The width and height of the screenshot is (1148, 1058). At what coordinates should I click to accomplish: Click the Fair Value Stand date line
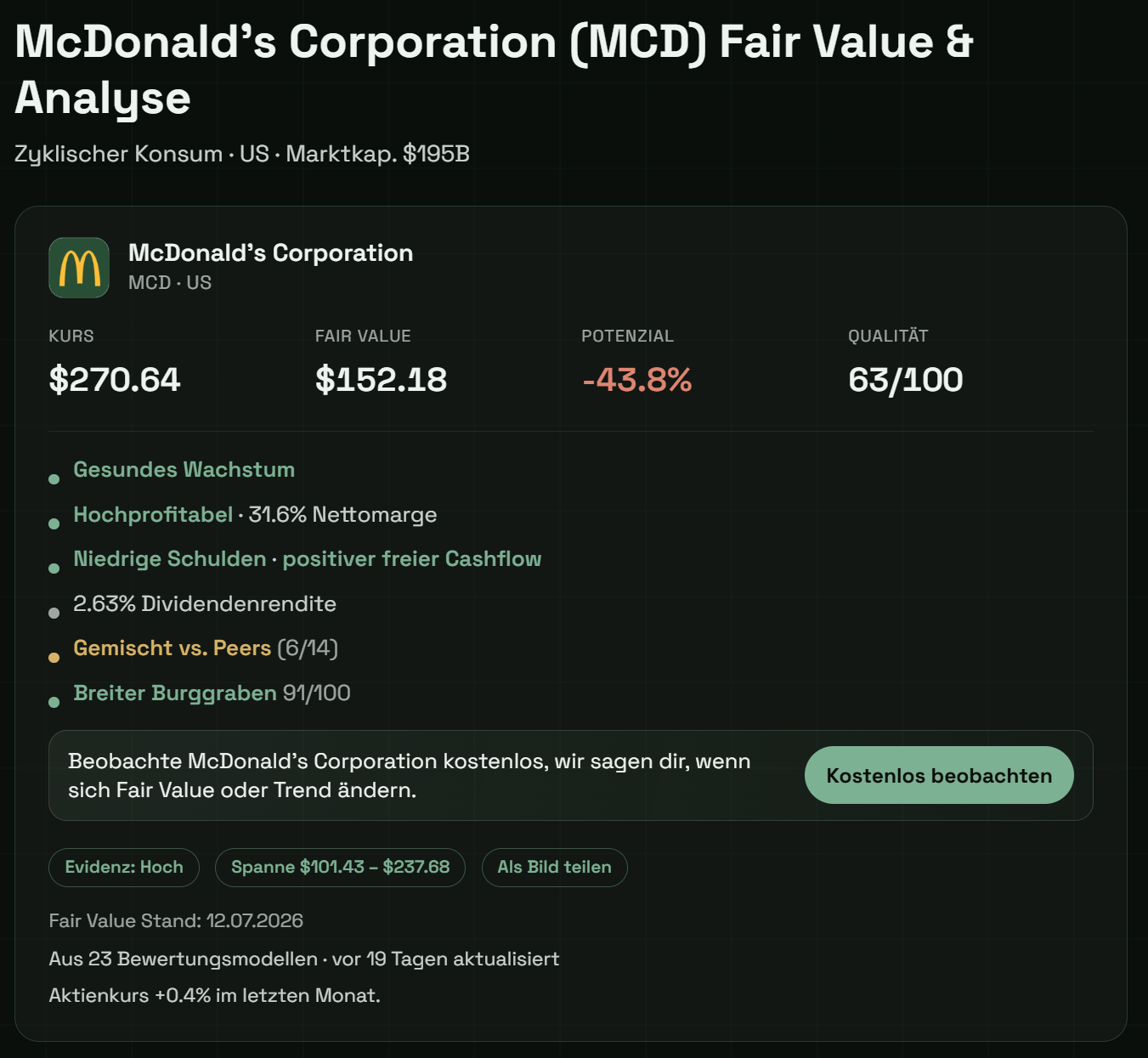click(176, 921)
